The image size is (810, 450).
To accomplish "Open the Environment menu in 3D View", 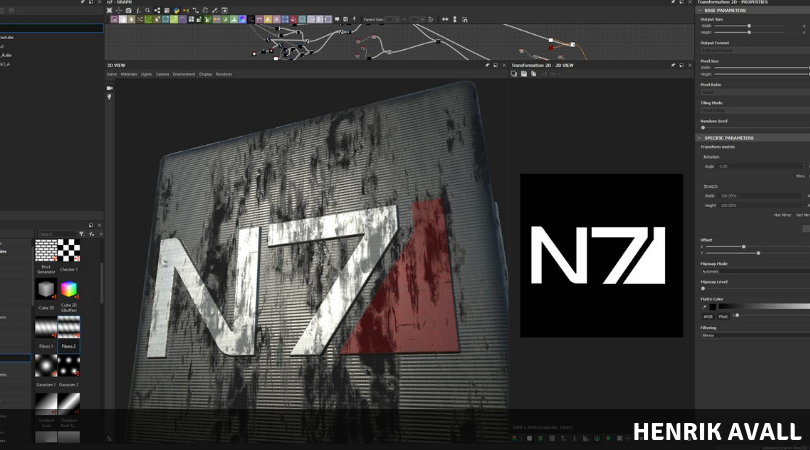I will [x=184, y=74].
